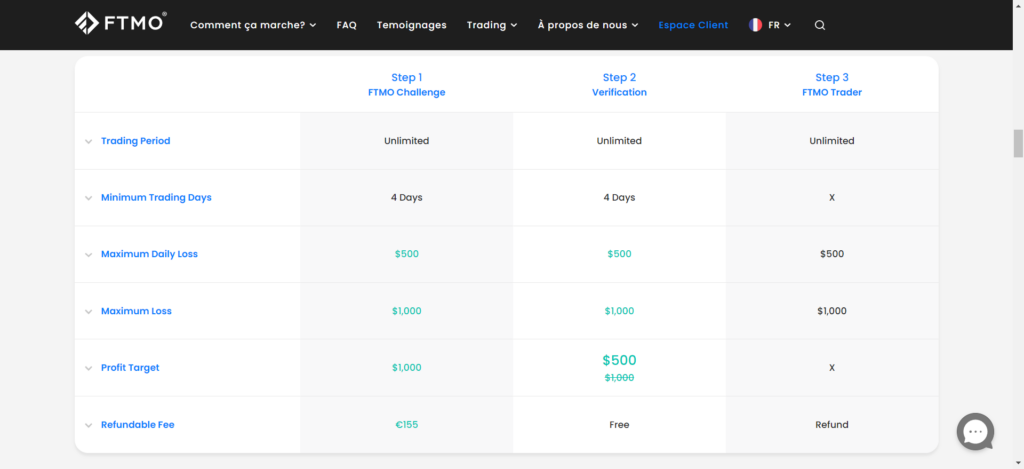Click the Trading Period label
The height and width of the screenshot is (469, 1024).
(135, 140)
